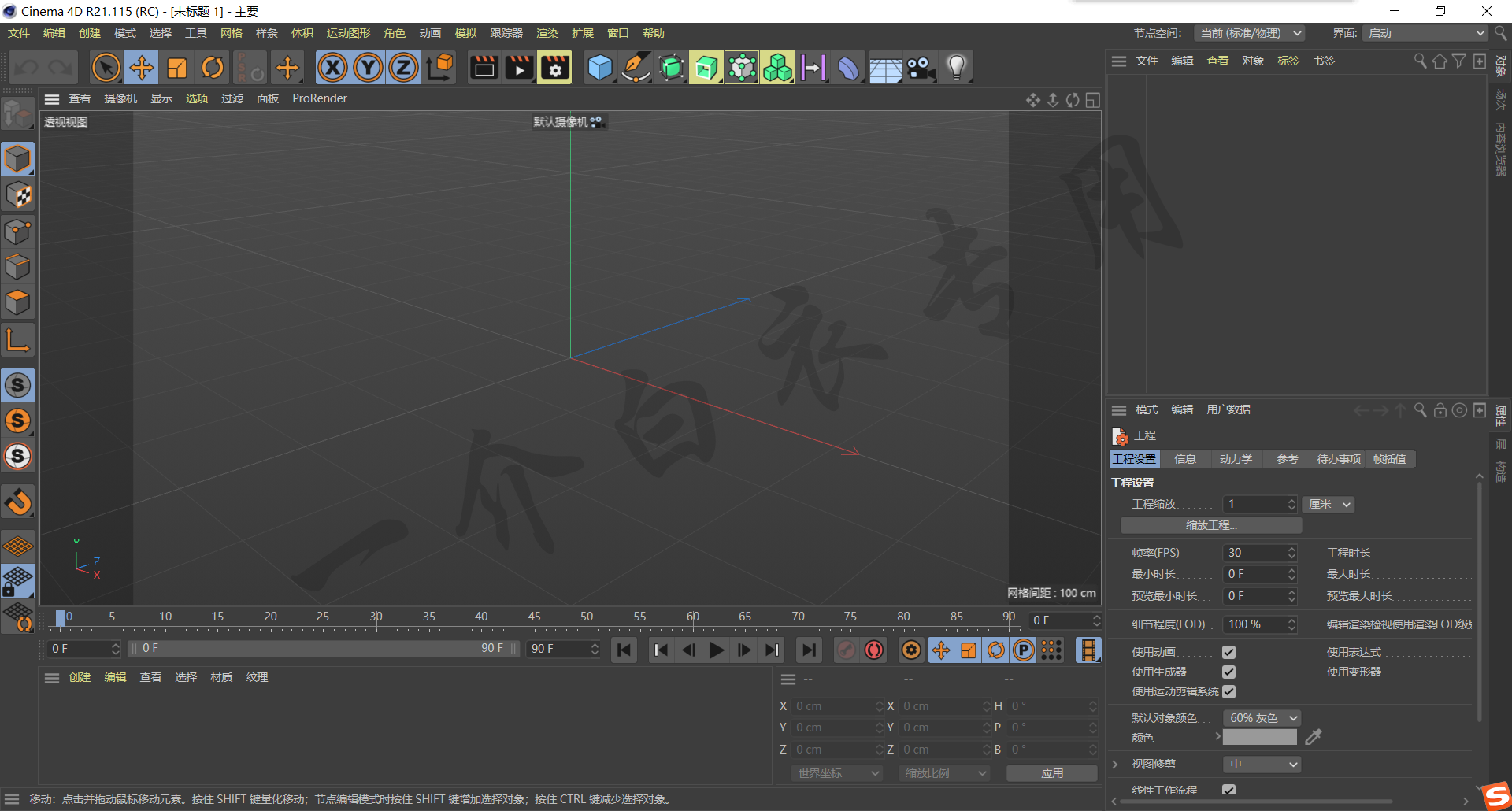Open the Edit Render Settings icon
The height and width of the screenshot is (811, 1512).
(555, 68)
